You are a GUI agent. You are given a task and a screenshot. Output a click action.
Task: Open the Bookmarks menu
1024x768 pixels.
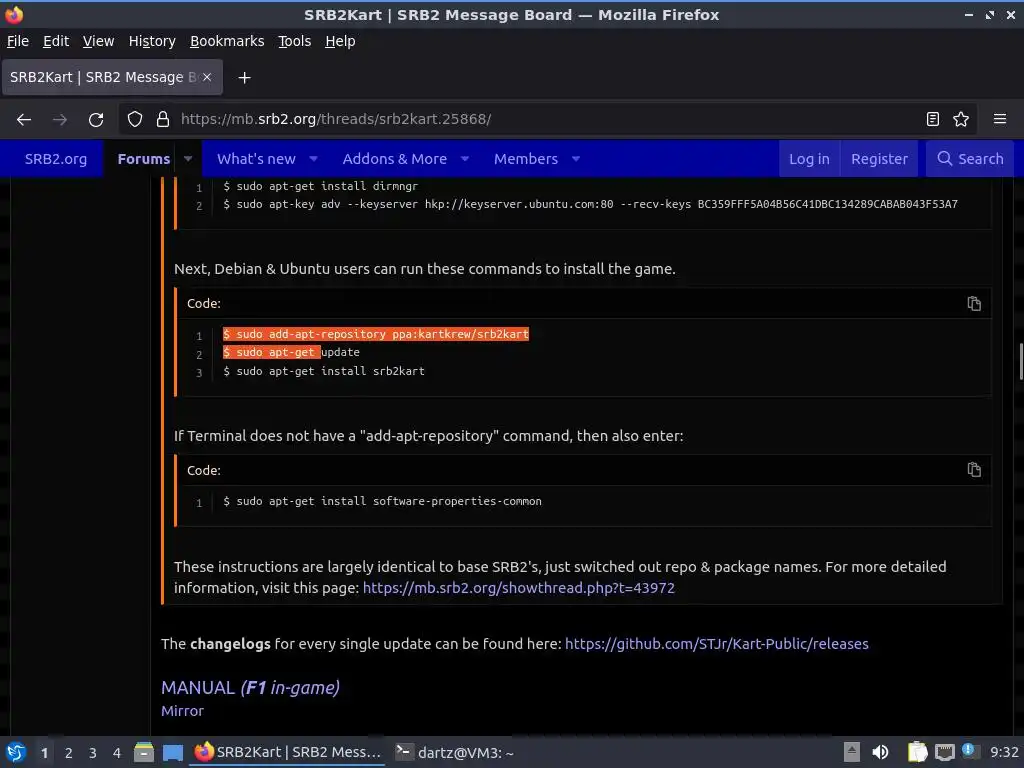(227, 41)
